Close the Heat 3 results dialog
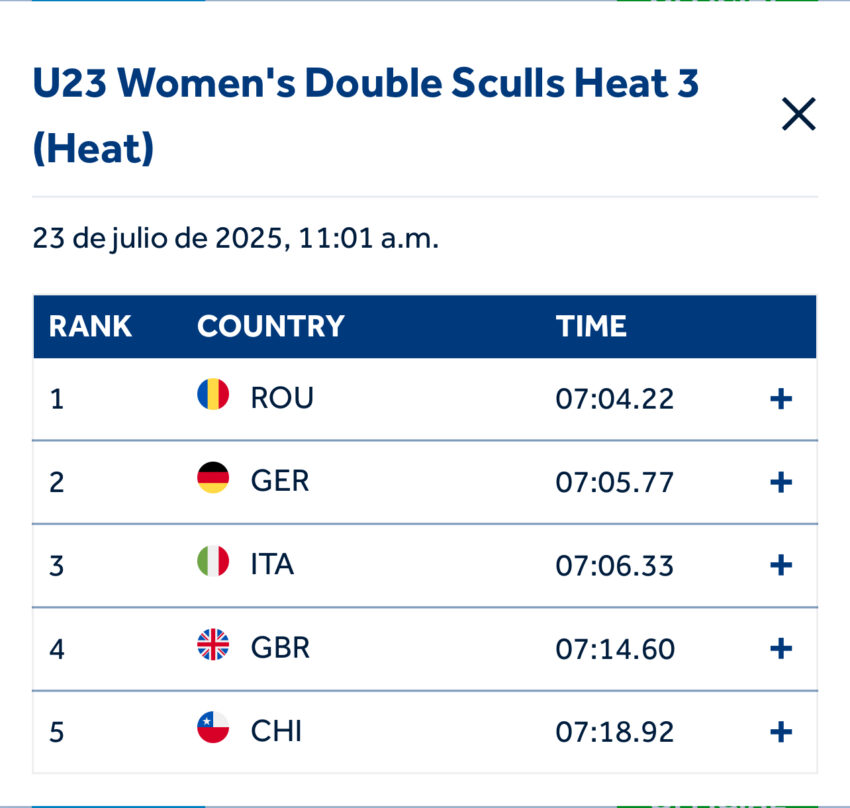 pyautogui.click(x=798, y=115)
